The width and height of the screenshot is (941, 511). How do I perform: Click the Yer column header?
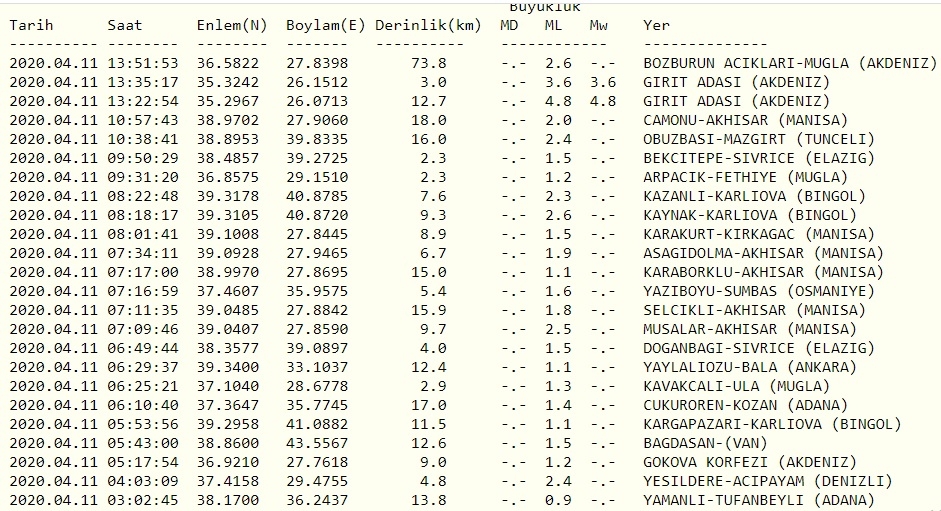(657, 25)
